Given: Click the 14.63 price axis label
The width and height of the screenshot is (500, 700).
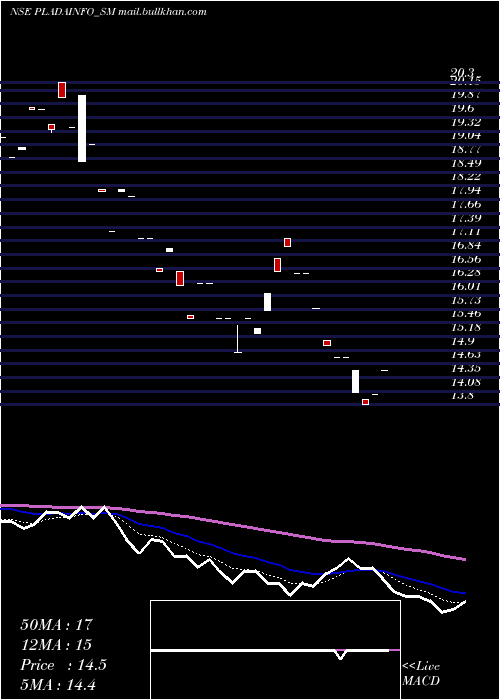Looking at the screenshot, I should pos(466,354).
